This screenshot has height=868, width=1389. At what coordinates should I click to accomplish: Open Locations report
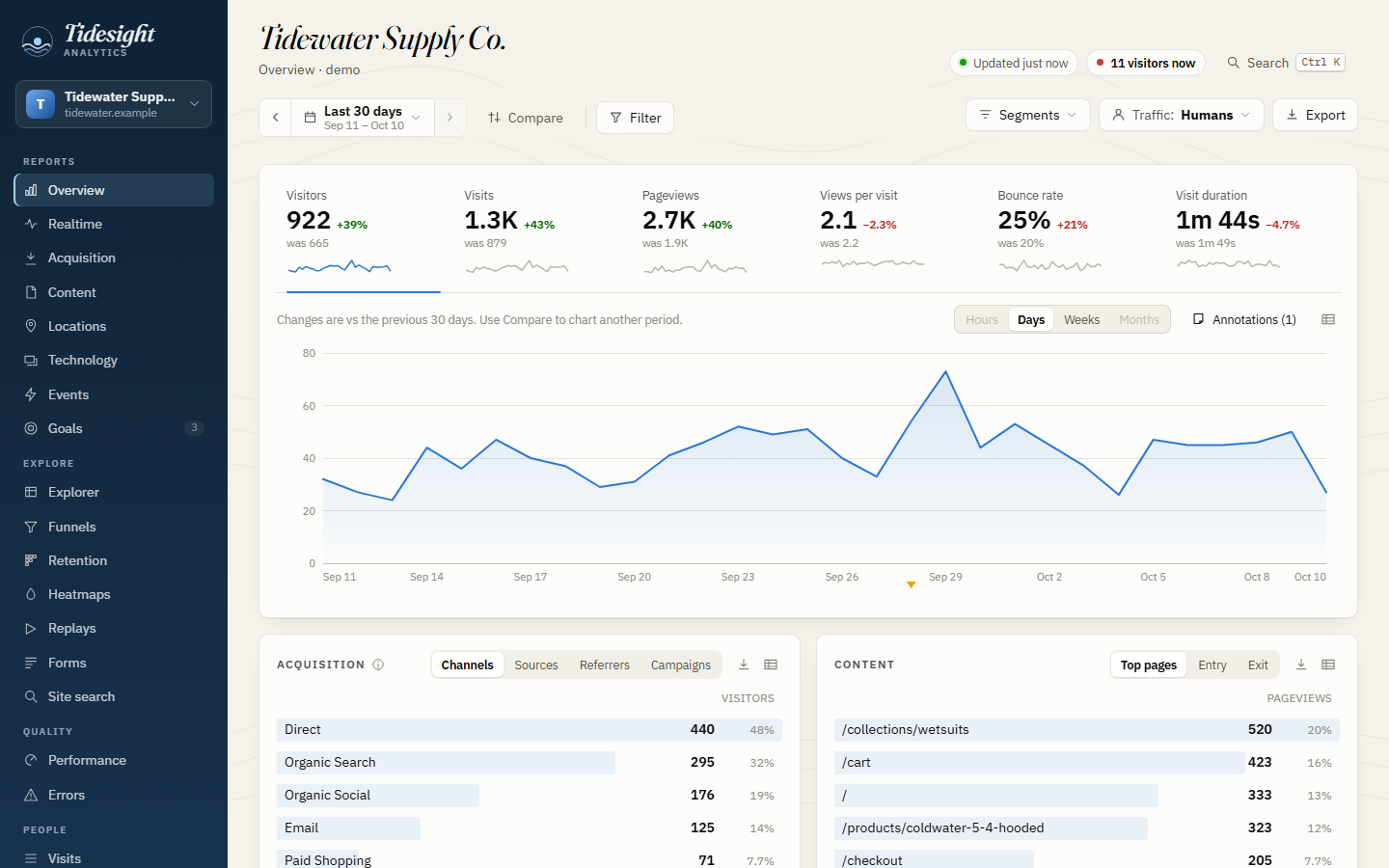(114, 326)
